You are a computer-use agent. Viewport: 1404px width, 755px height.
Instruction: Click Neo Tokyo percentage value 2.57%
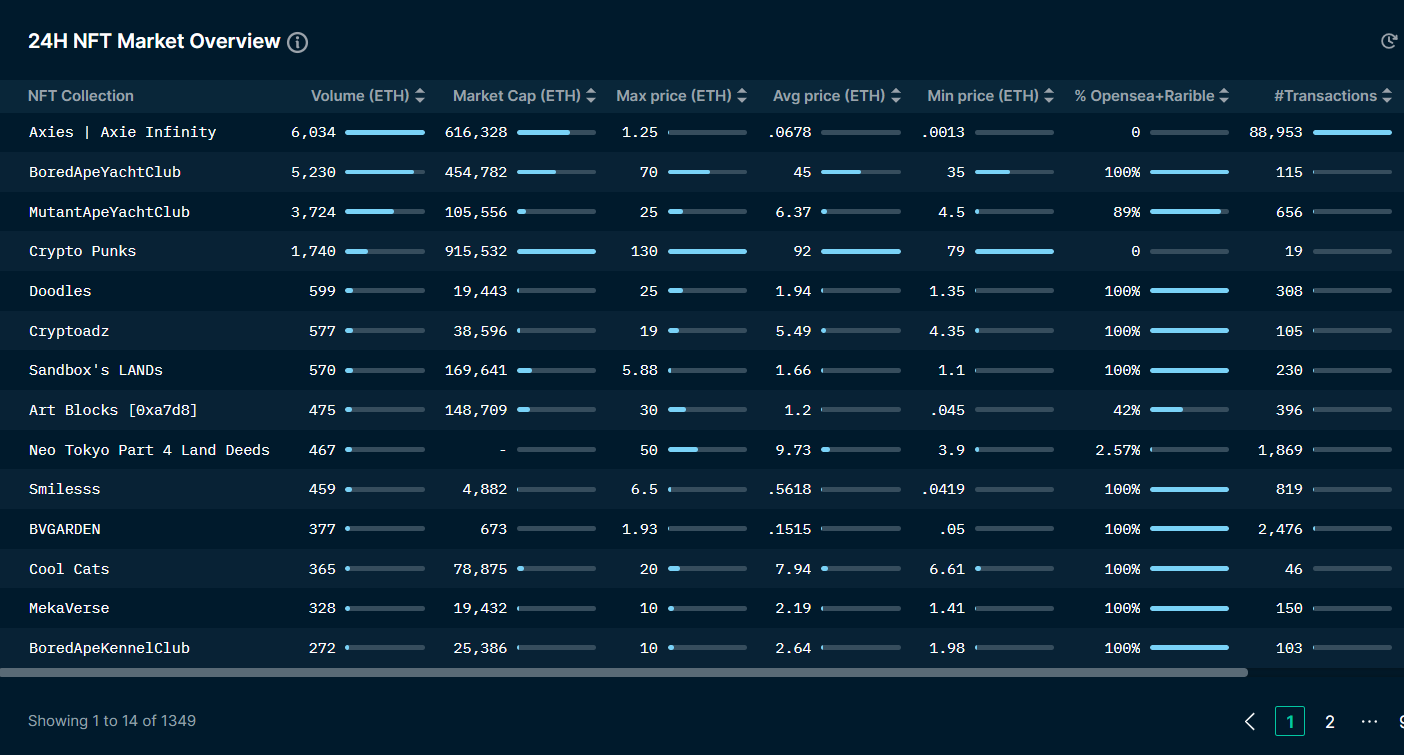[x=1118, y=450]
